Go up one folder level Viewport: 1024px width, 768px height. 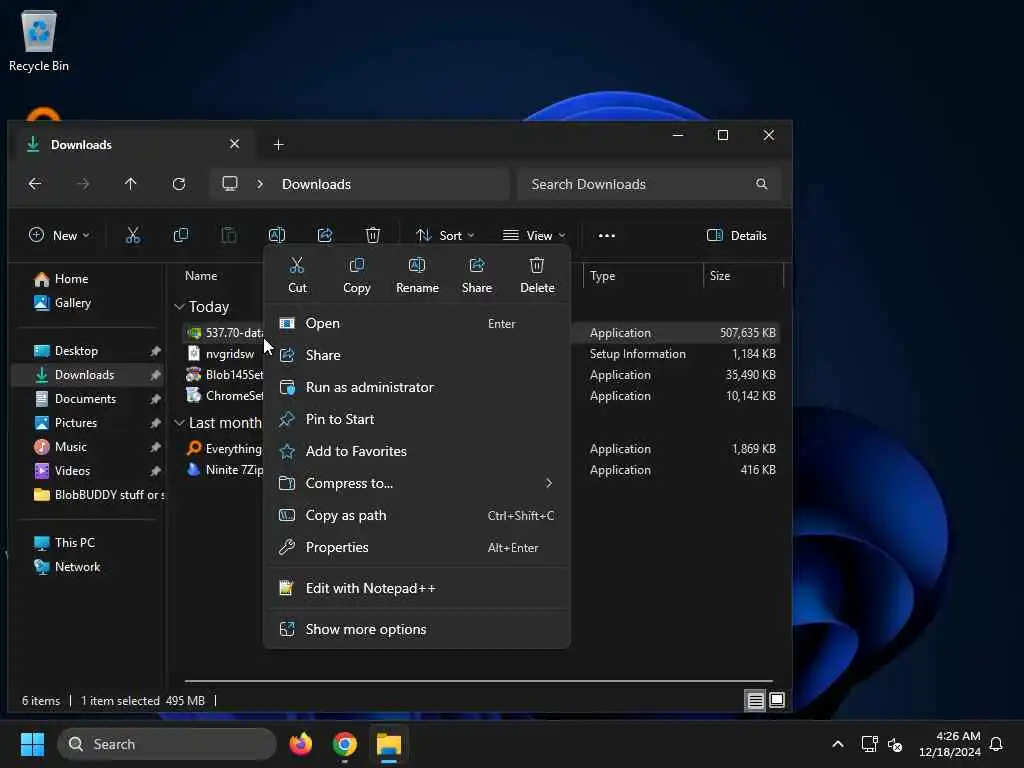click(x=131, y=184)
